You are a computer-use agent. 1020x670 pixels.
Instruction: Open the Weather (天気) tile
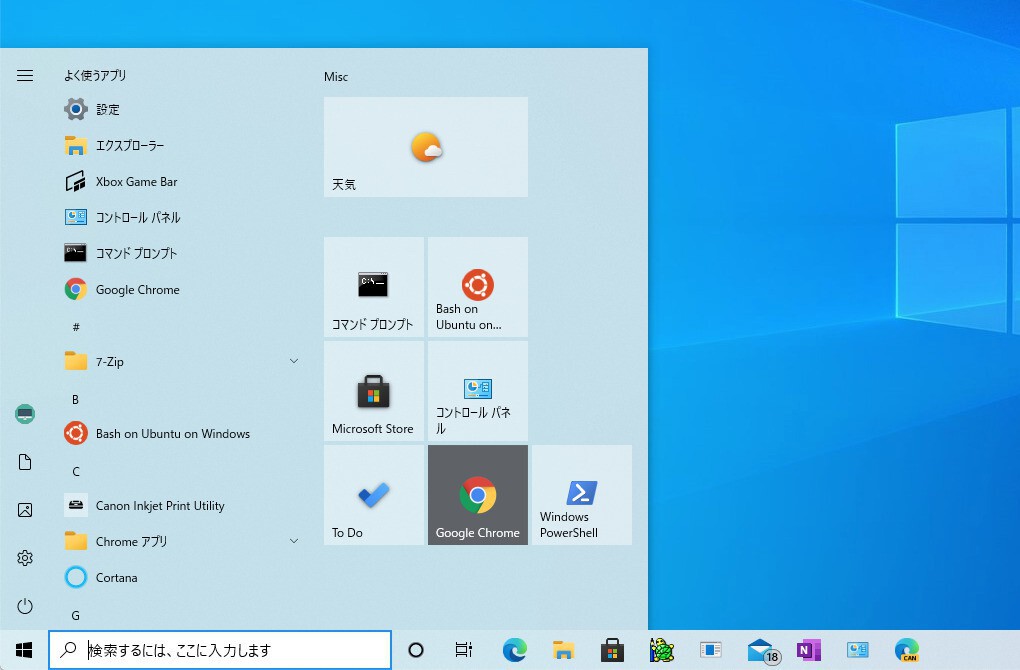425,147
